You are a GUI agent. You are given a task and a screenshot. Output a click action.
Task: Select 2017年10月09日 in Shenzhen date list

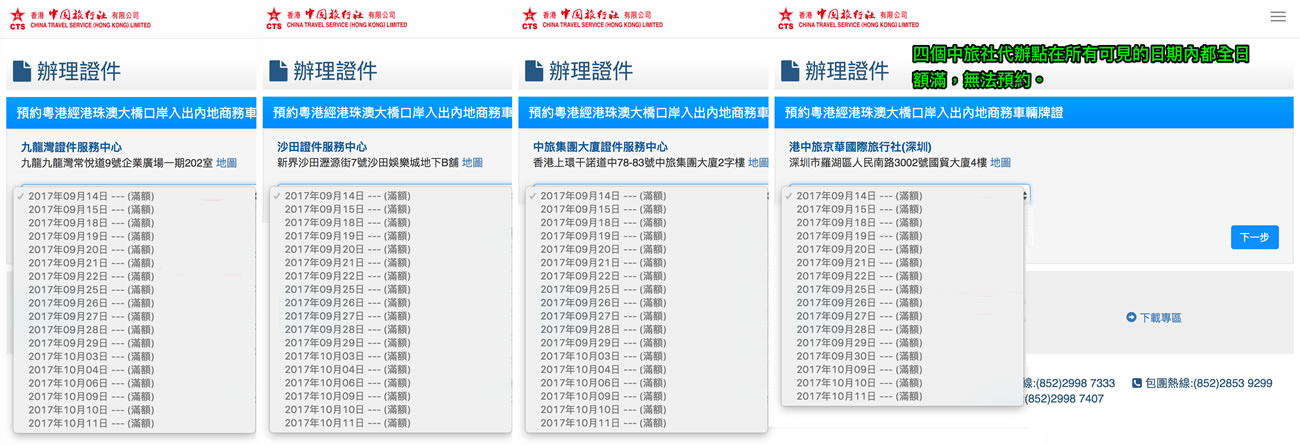point(903,370)
